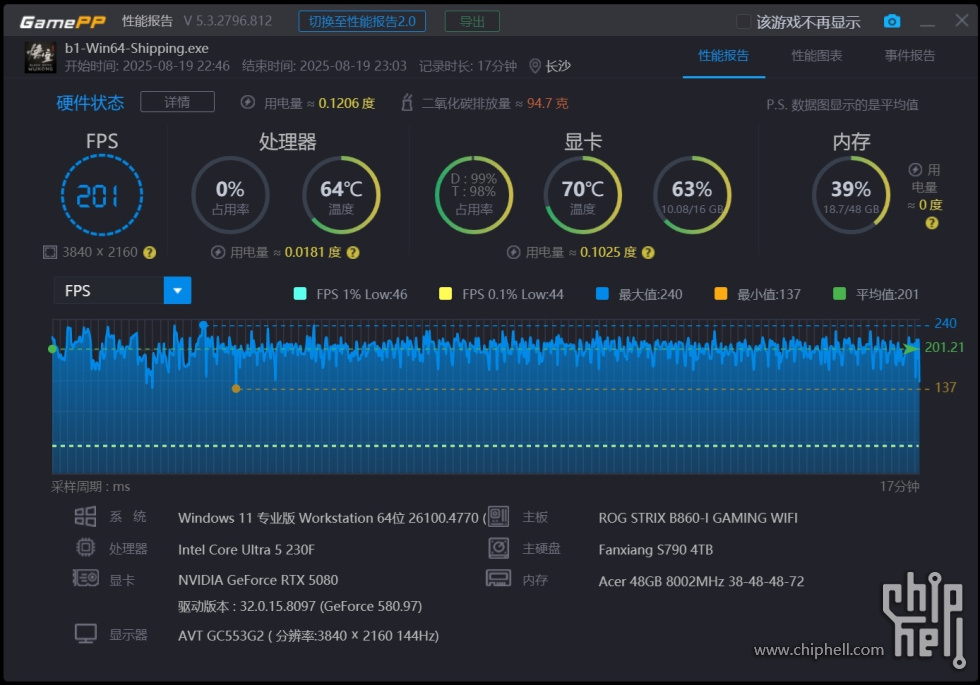Click the monitor icon next to 显示器

pyautogui.click(x=86, y=634)
